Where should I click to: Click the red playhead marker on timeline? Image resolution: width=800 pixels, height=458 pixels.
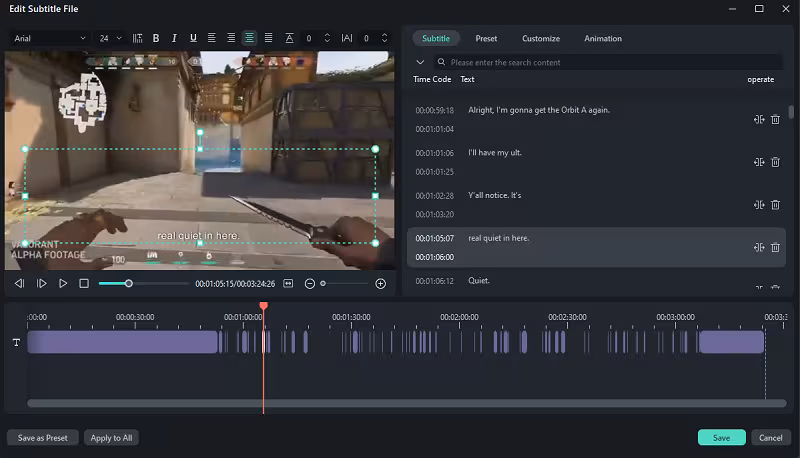click(x=263, y=306)
